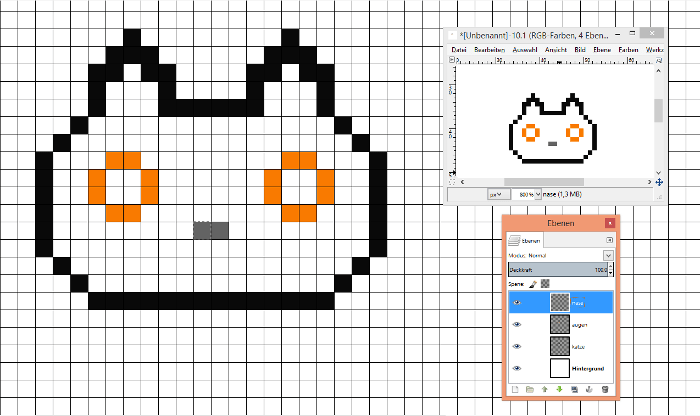Hide the augen layer via eye icon
Image resolution: width=700 pixels, height=416 pixels.
pos(517,324)
